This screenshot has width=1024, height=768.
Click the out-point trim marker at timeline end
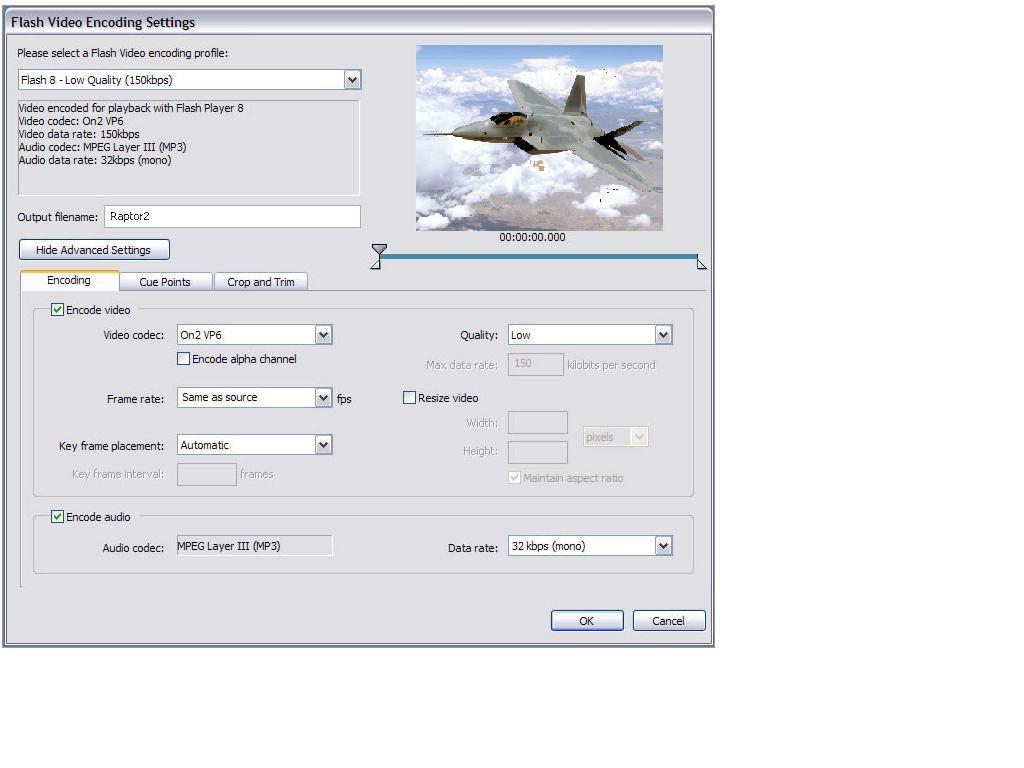click(x=701, y=264)
